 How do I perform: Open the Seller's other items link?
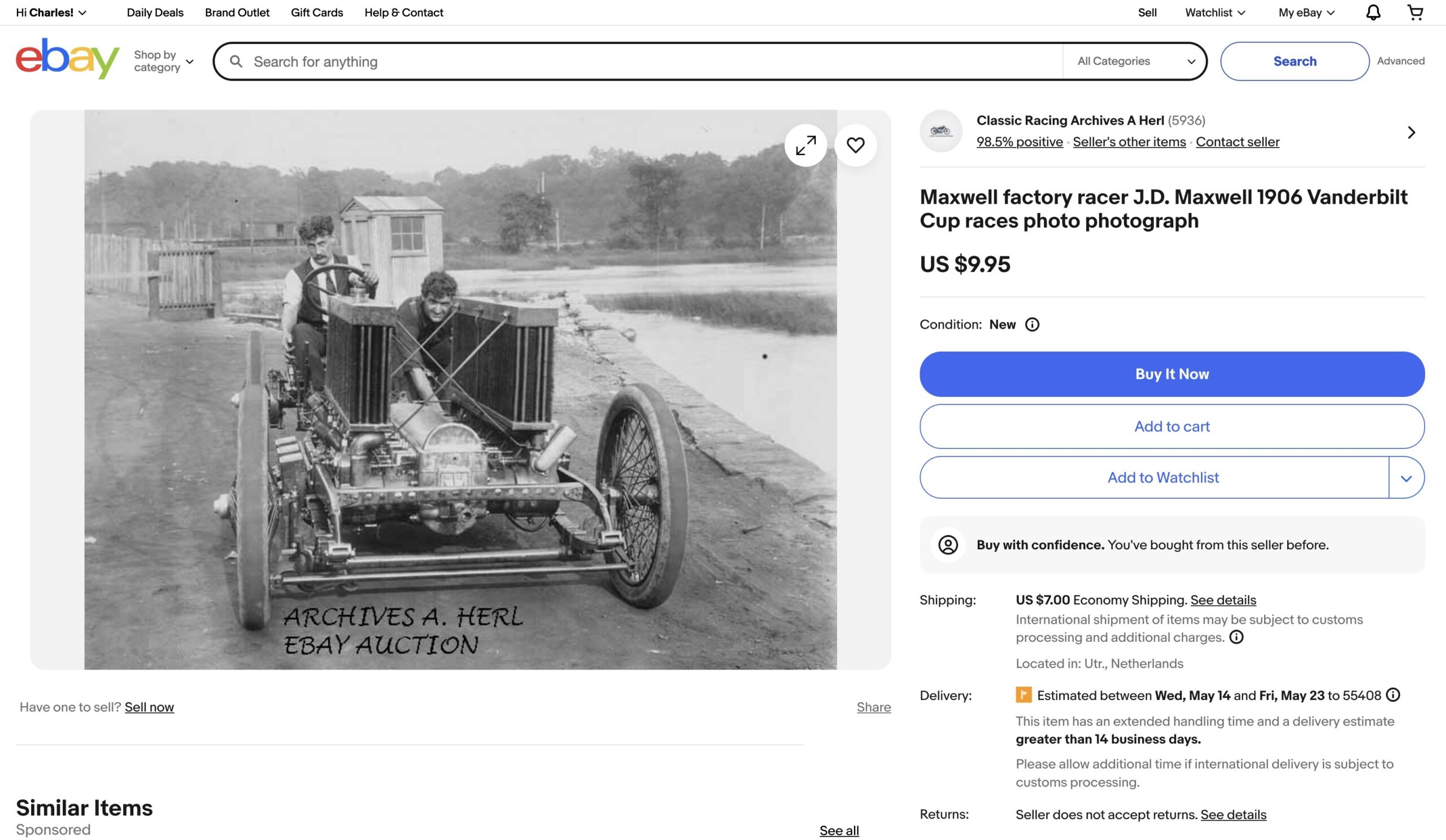tap(1129, 142)
